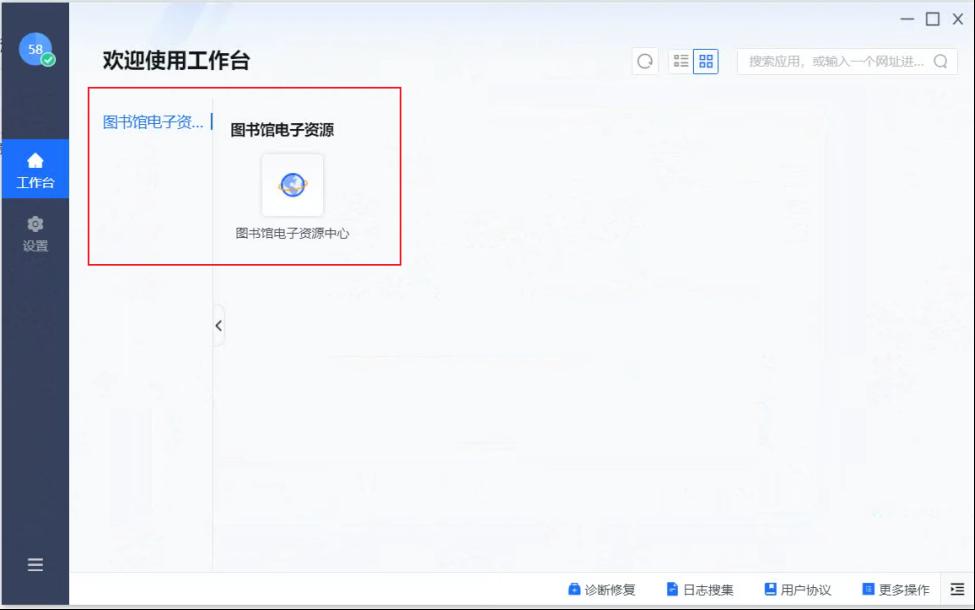This screenshot has height=610, width=975.
Task: Maximize the workbench window
Action: 932,19
